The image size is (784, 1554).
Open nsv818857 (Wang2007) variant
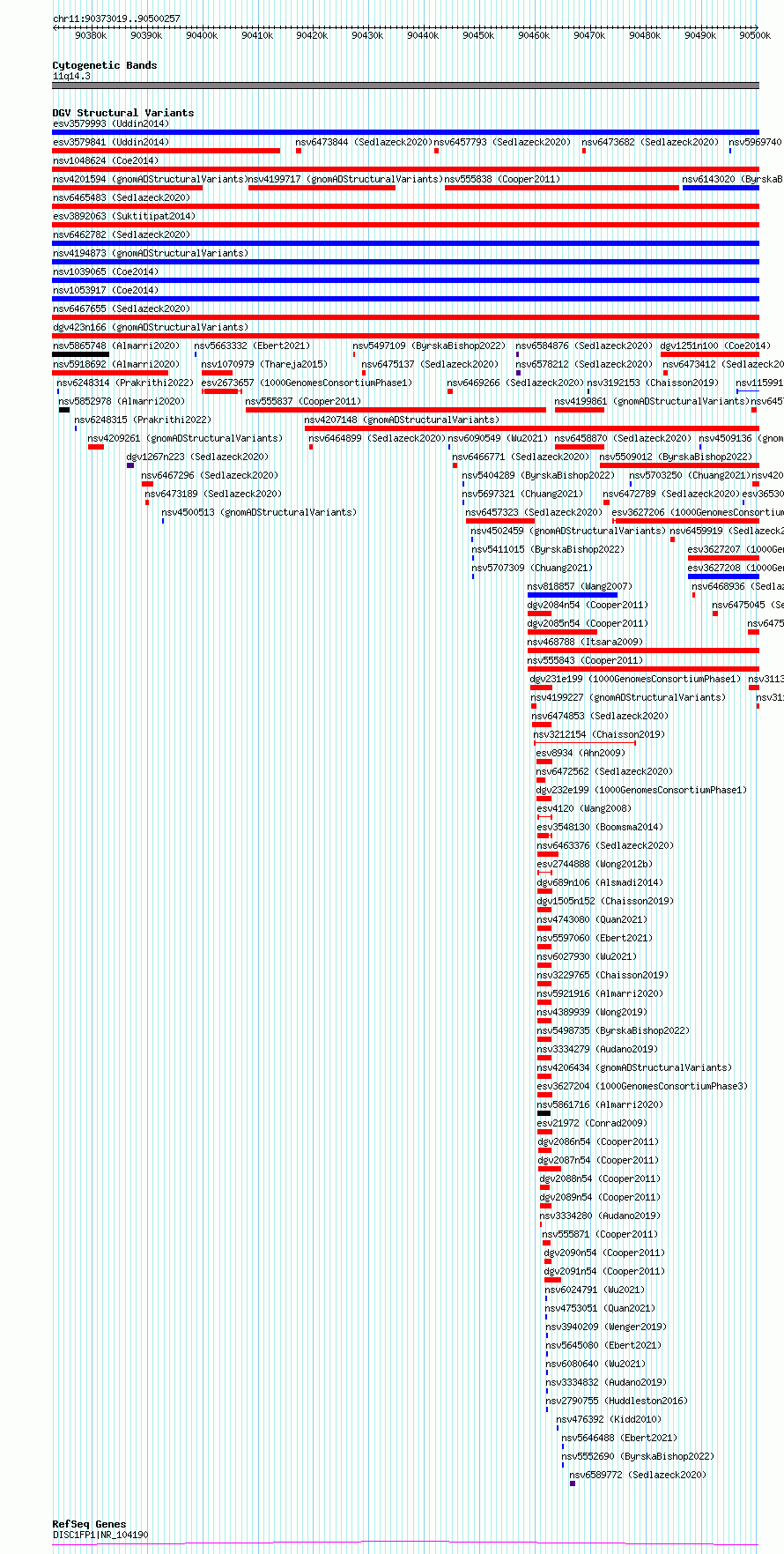(x=580, y=586)
